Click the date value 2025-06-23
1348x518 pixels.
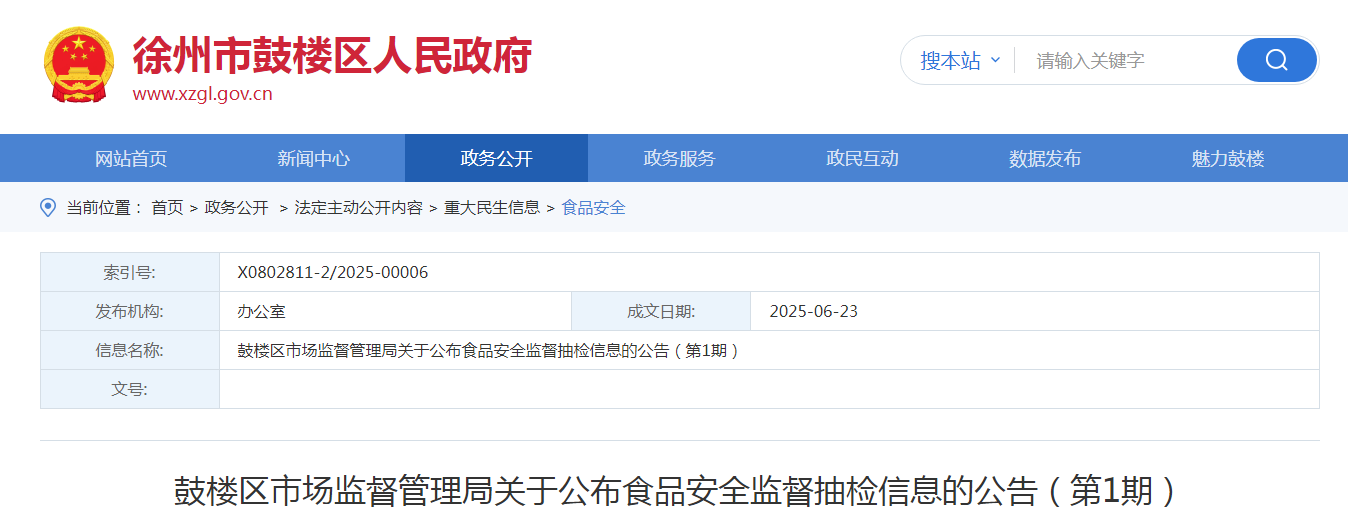tap(813, 311)
